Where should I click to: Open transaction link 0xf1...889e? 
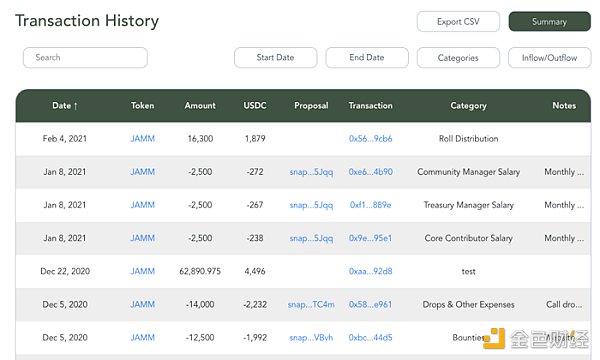[x=370, y=205]
